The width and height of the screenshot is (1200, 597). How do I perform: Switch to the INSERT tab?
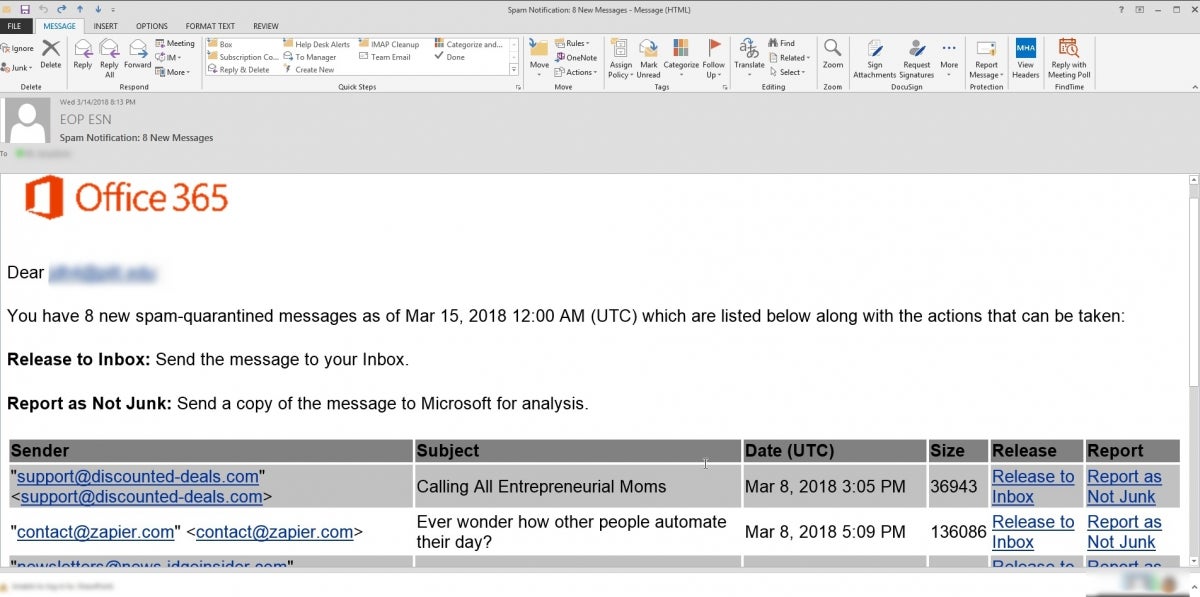(x=105, y=26)
